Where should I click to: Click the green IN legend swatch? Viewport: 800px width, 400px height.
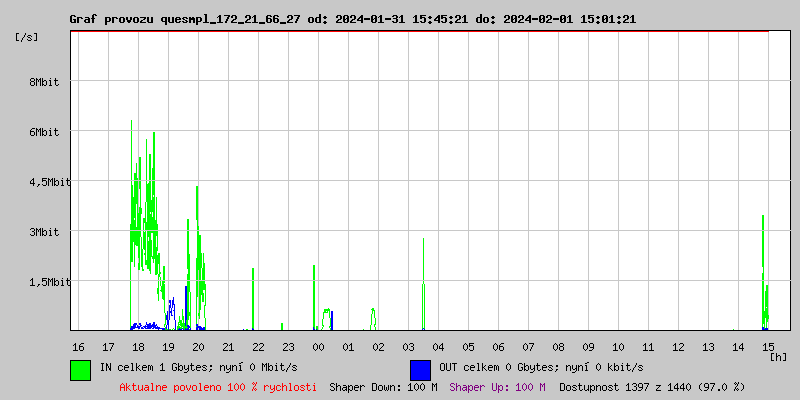tap(80, 369)
